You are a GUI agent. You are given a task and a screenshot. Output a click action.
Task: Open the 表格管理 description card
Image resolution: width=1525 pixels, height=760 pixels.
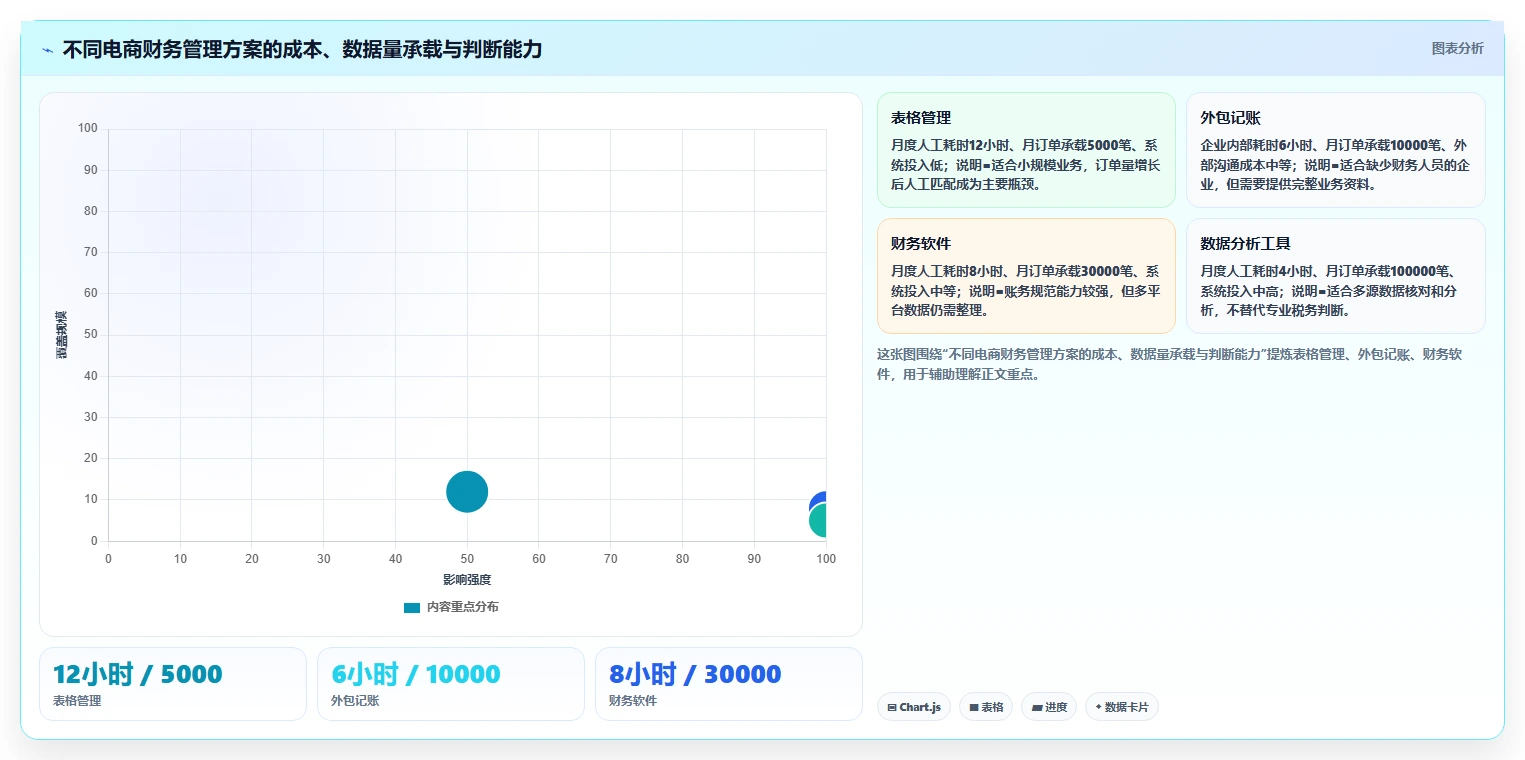coord(1026,150)
